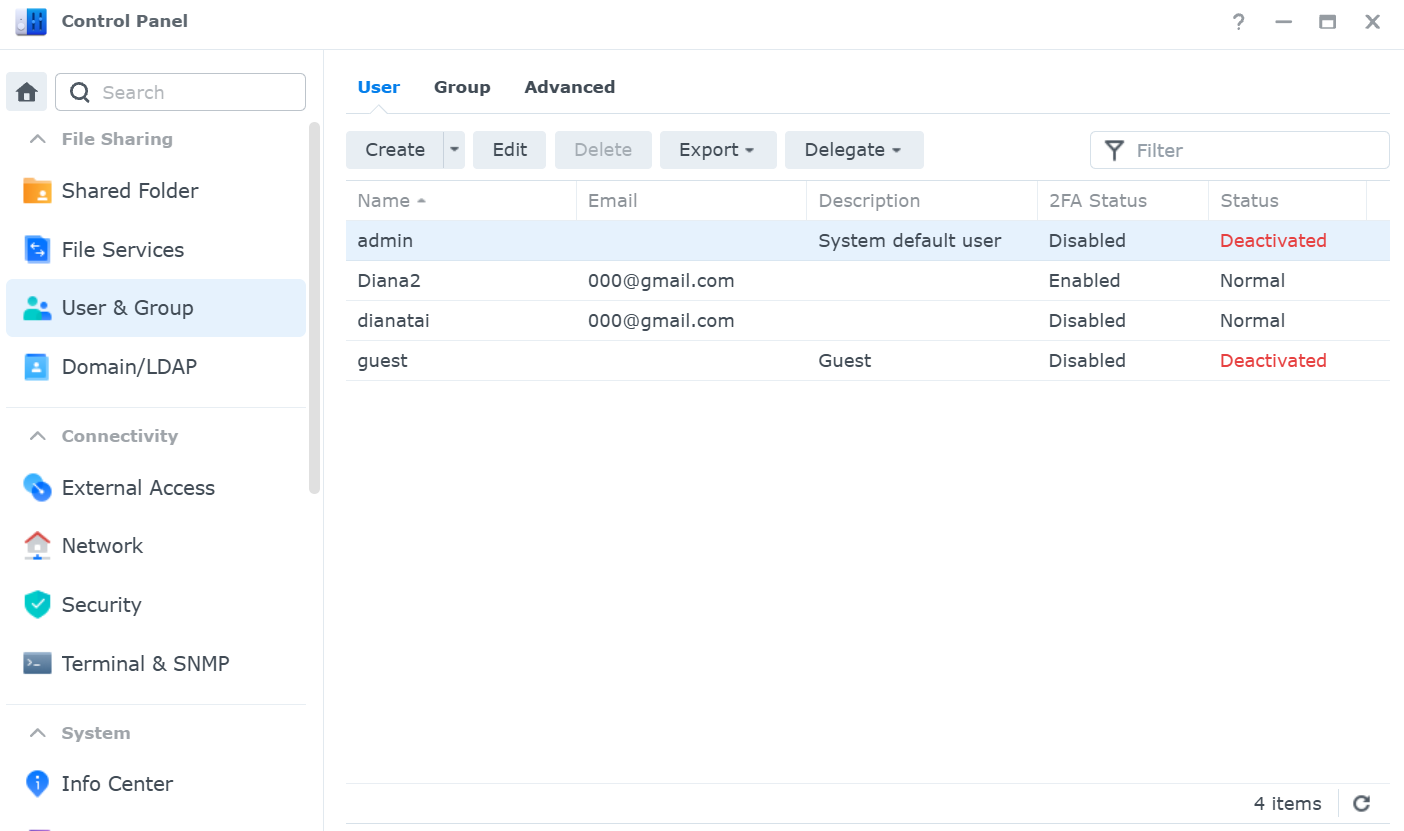Click the Control Panel app icon
Viewport: 1404px width, 831px height.
click(x=31, y=21)
